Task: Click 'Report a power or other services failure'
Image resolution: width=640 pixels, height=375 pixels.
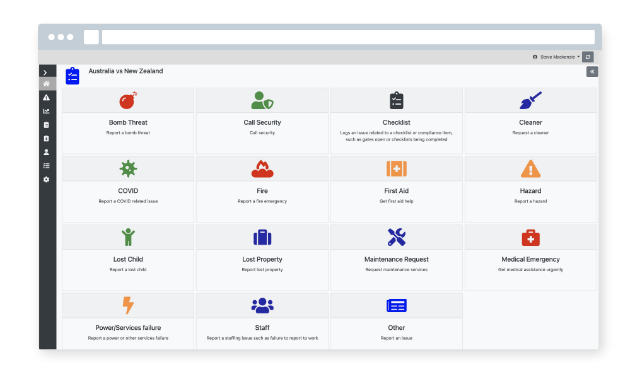Action: (128, 338)
